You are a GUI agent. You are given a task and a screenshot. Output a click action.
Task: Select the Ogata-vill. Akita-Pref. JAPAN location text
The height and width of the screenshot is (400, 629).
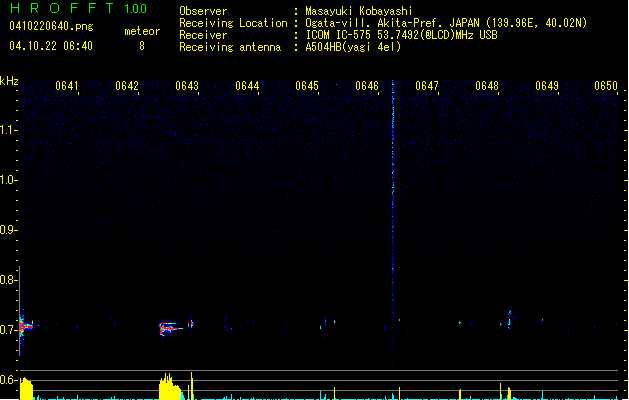coord(446,23)
